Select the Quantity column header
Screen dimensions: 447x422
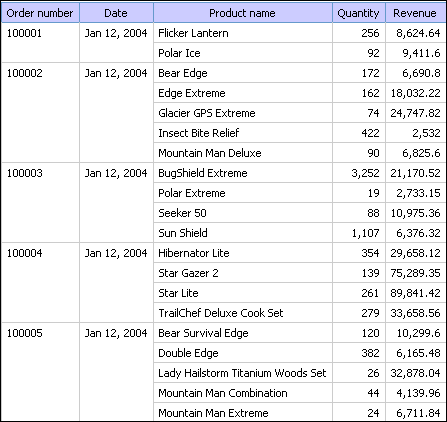pyautogui.click(x=359, y=13)
